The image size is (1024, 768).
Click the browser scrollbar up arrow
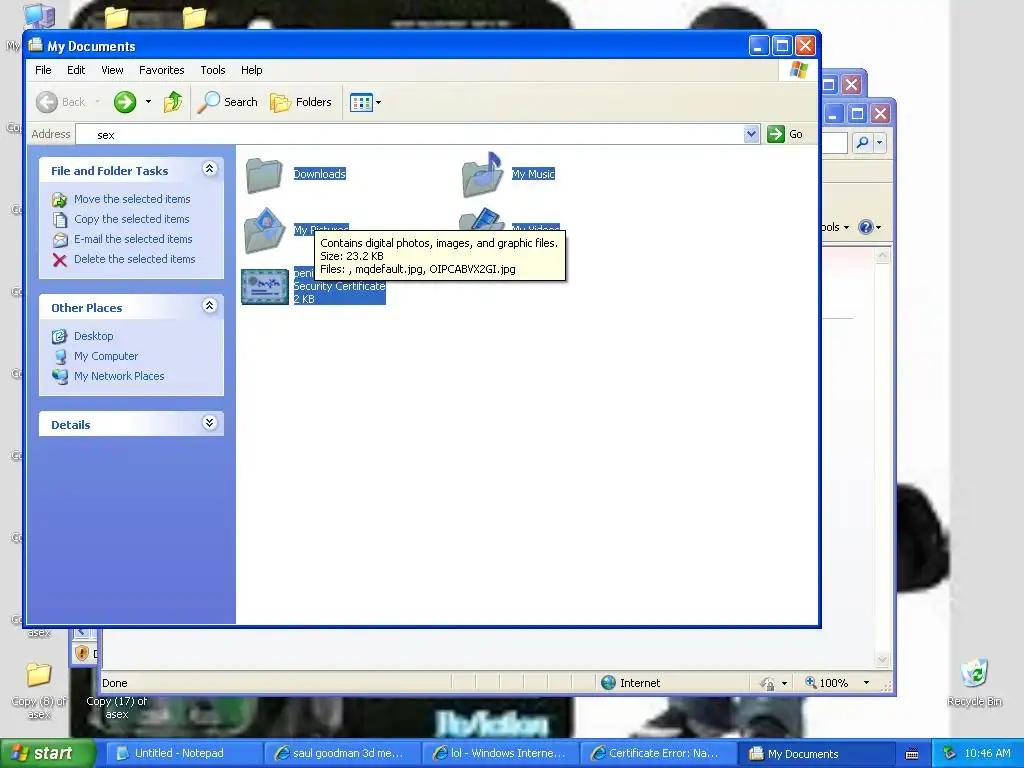[882, 256]
